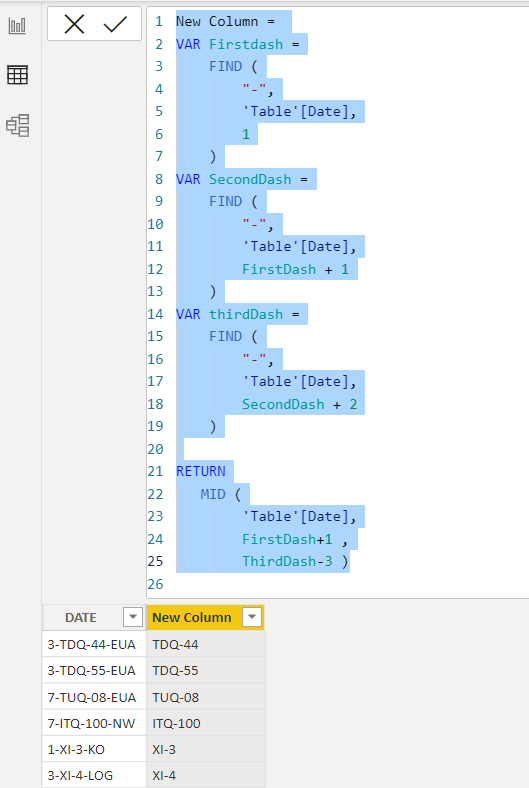This screenshot has width=529, height=788.
Task: Place cursor on 'New Column =' line
Action: pos(225,22)
